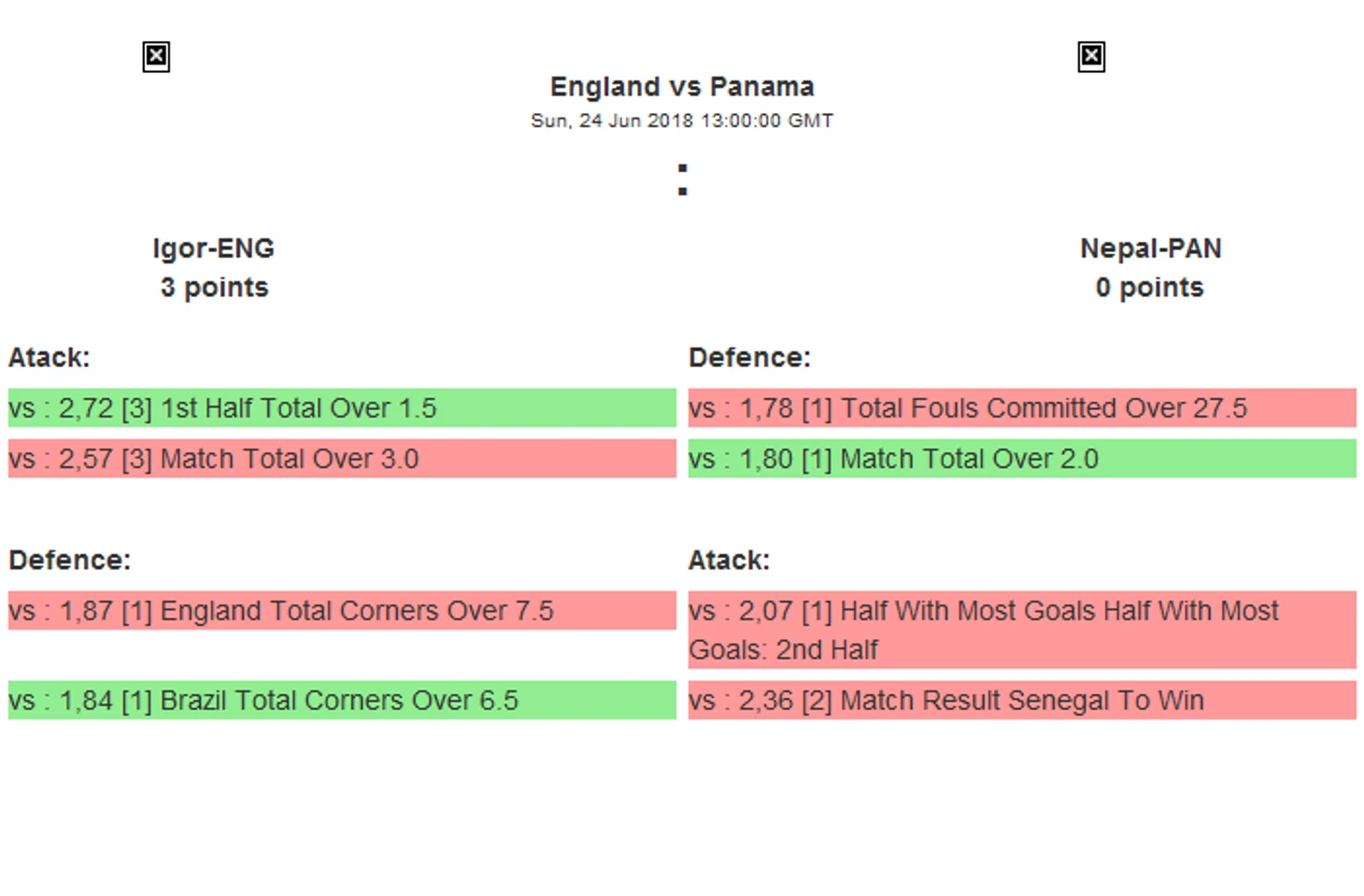Image resolution: width=1364 pixels, height=896 pixels.
Task: Click the Match Total Over 3.0 row
Action: tap(341, 459)
